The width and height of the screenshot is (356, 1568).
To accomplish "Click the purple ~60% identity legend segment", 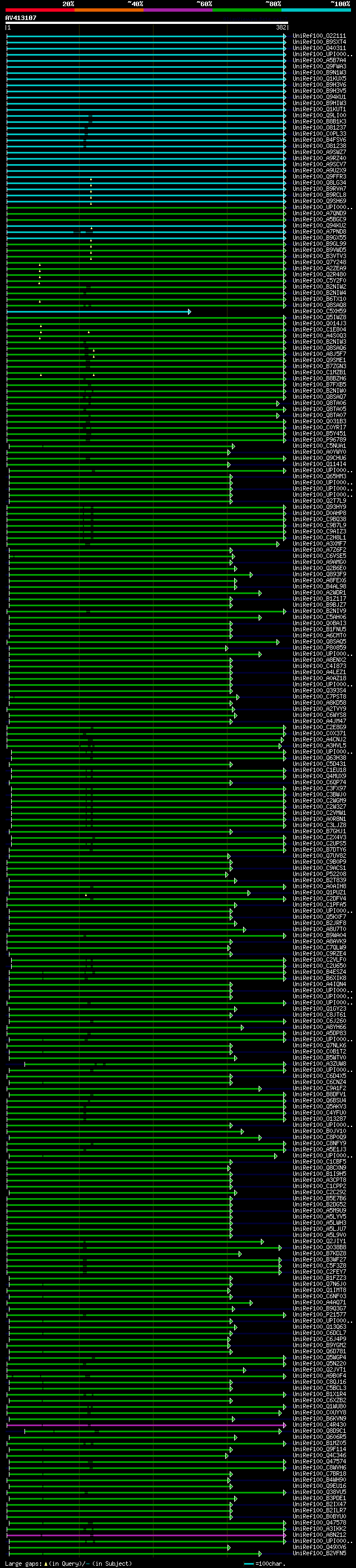I will tap(179, 11).
